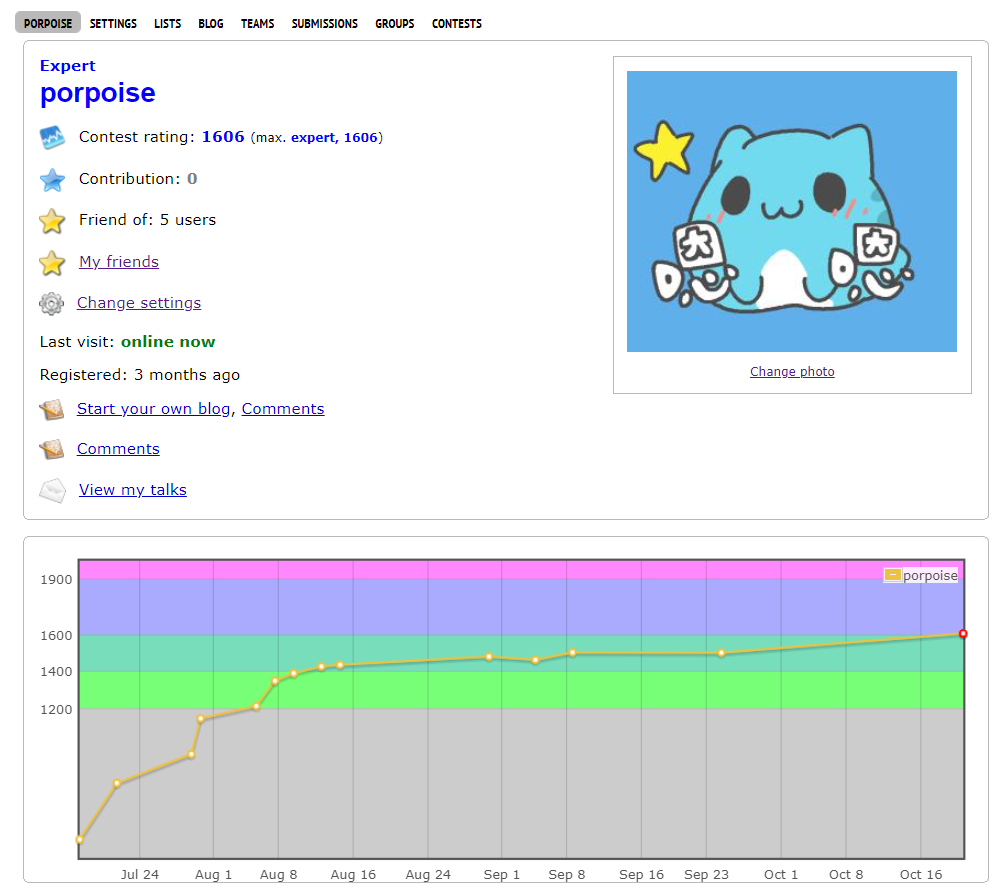The image size is (998, 896).
Task: Click the gear icon beside Change settings
Action: pos(52,304)
